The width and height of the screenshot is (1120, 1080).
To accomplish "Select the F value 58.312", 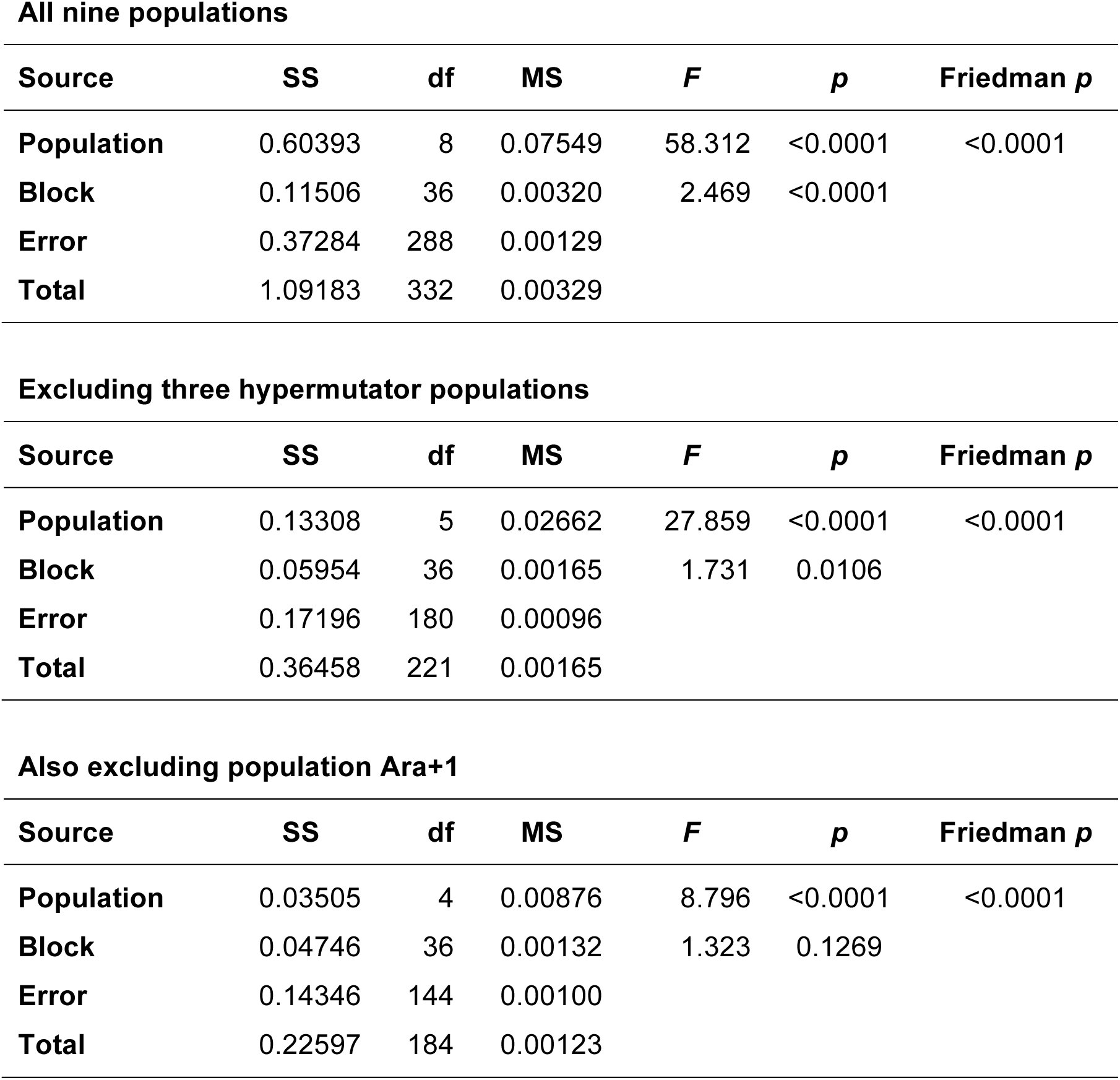I will pos(707,144).
